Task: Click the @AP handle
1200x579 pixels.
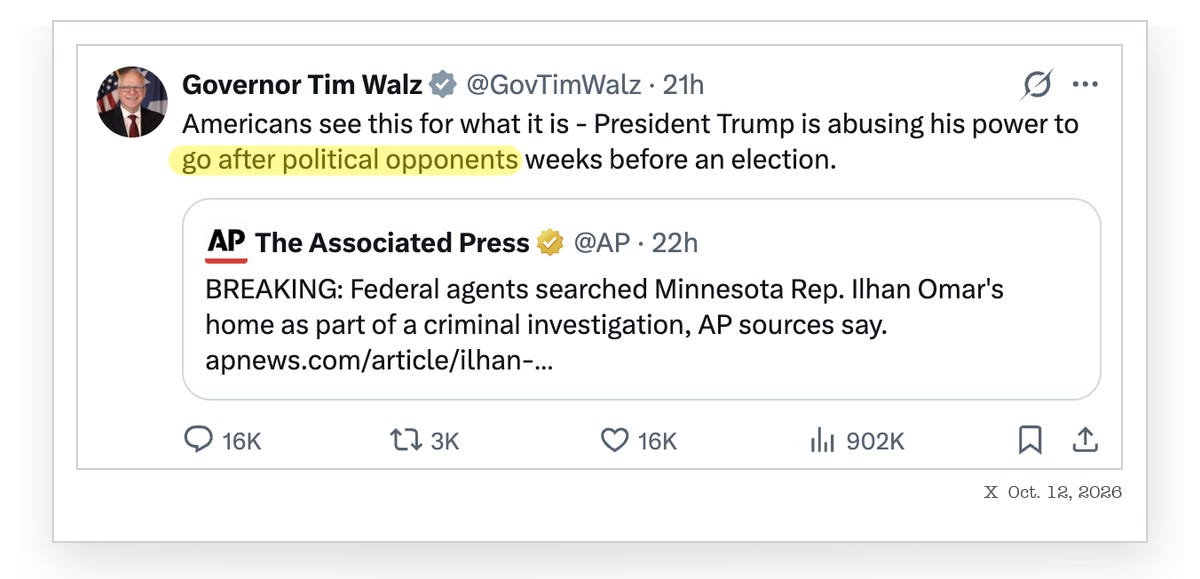Action: tap(600, 242)
